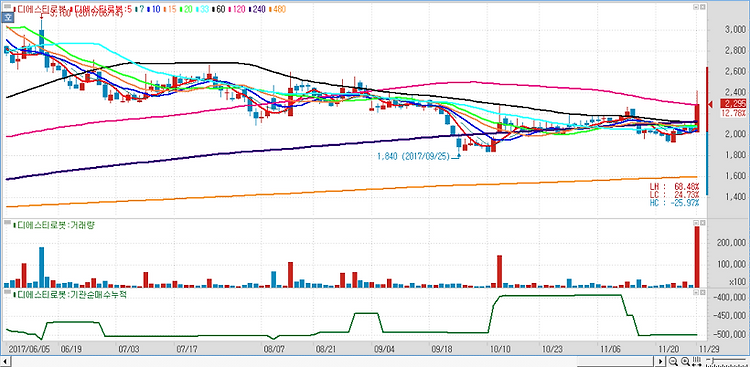Click the 디에스티로봇:거래량 legend label

54,224
